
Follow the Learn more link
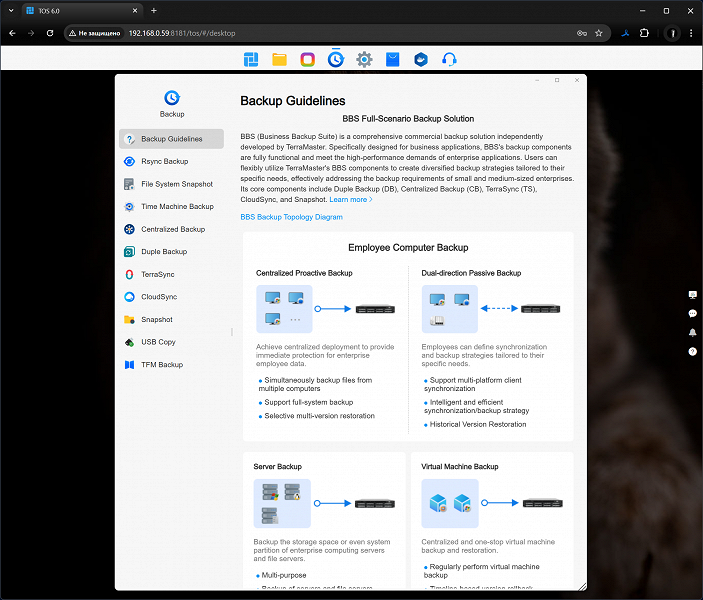click(x=351, y=200)
